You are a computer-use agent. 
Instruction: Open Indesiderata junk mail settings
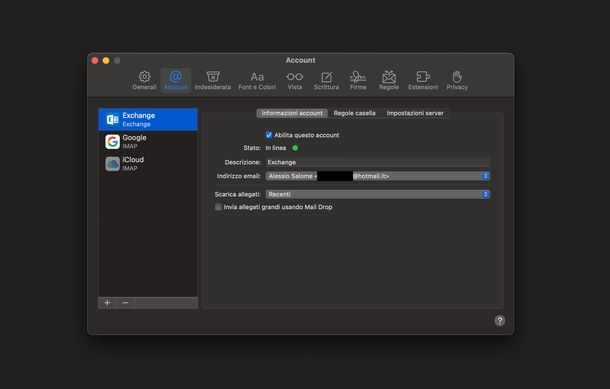click(x=213, y=81)
